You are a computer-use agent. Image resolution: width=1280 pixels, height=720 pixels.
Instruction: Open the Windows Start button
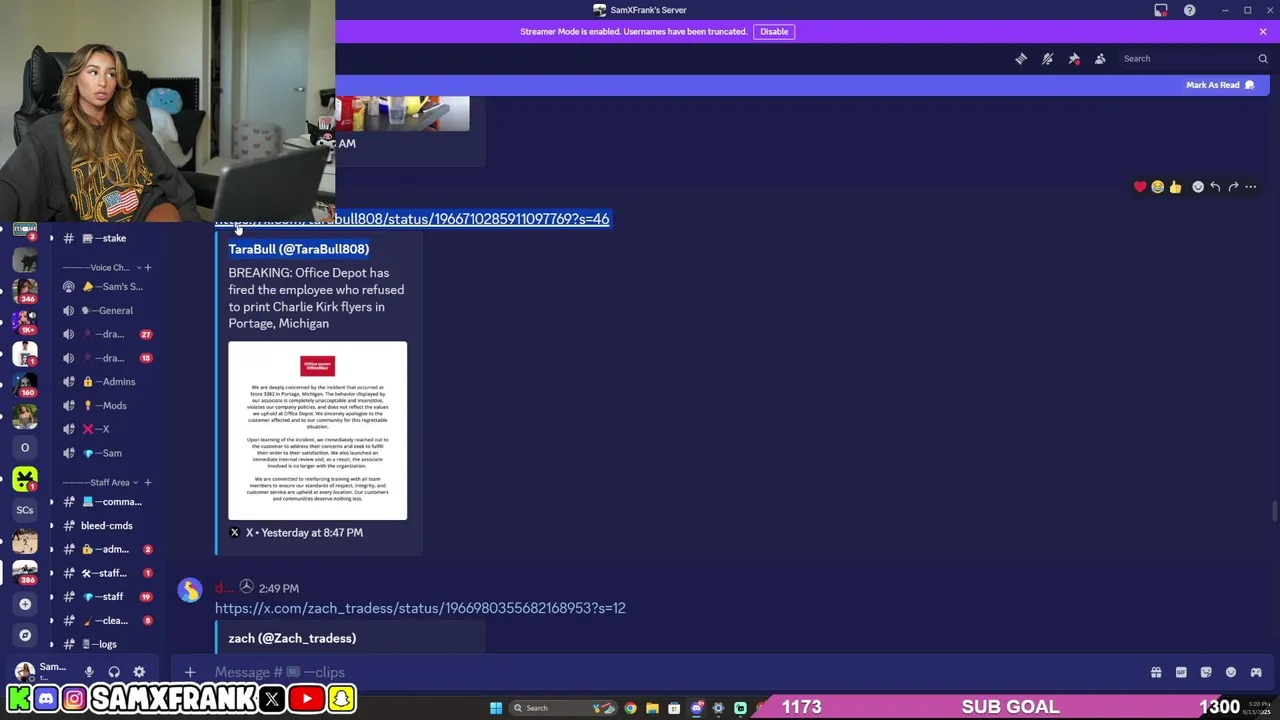click(495, 708)
